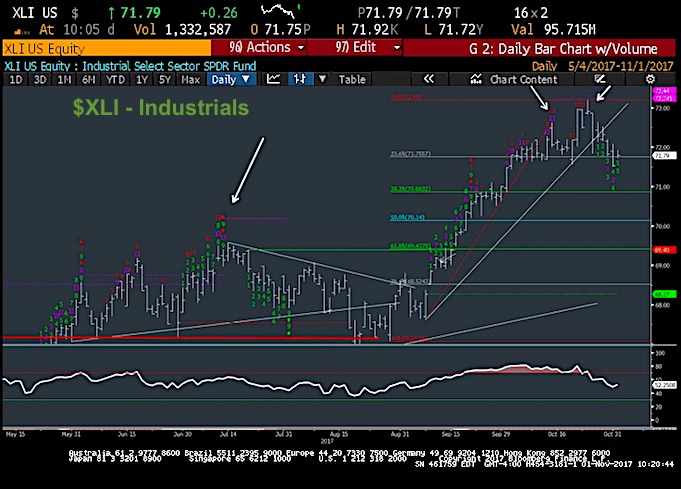Select the 1D time range
Image resolution: width=681 pixels, height=489 pixels.
coord(16,79)
